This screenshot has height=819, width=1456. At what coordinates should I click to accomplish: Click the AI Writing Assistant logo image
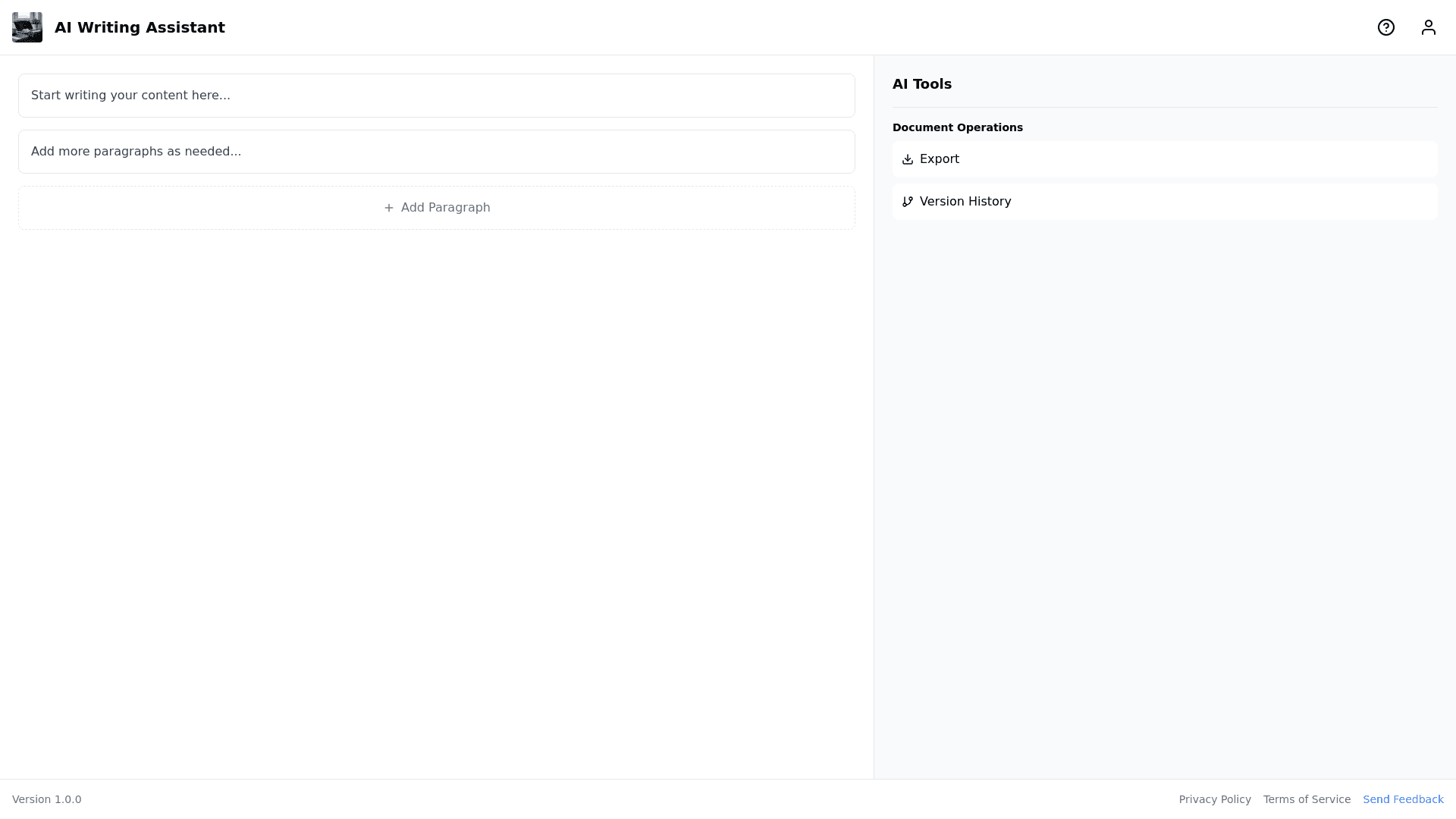tap(27, 27)
